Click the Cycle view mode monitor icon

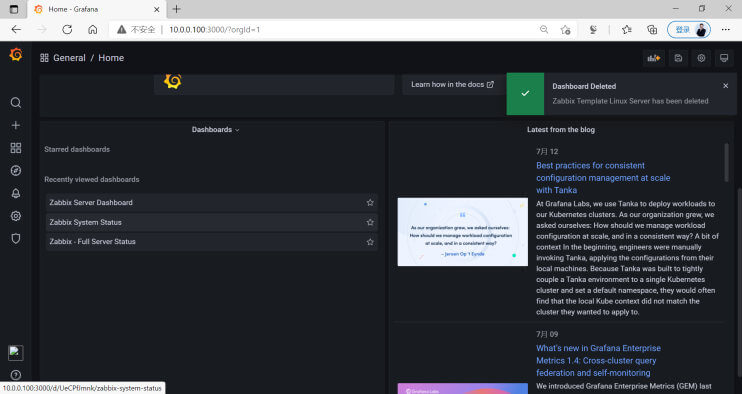724,58
